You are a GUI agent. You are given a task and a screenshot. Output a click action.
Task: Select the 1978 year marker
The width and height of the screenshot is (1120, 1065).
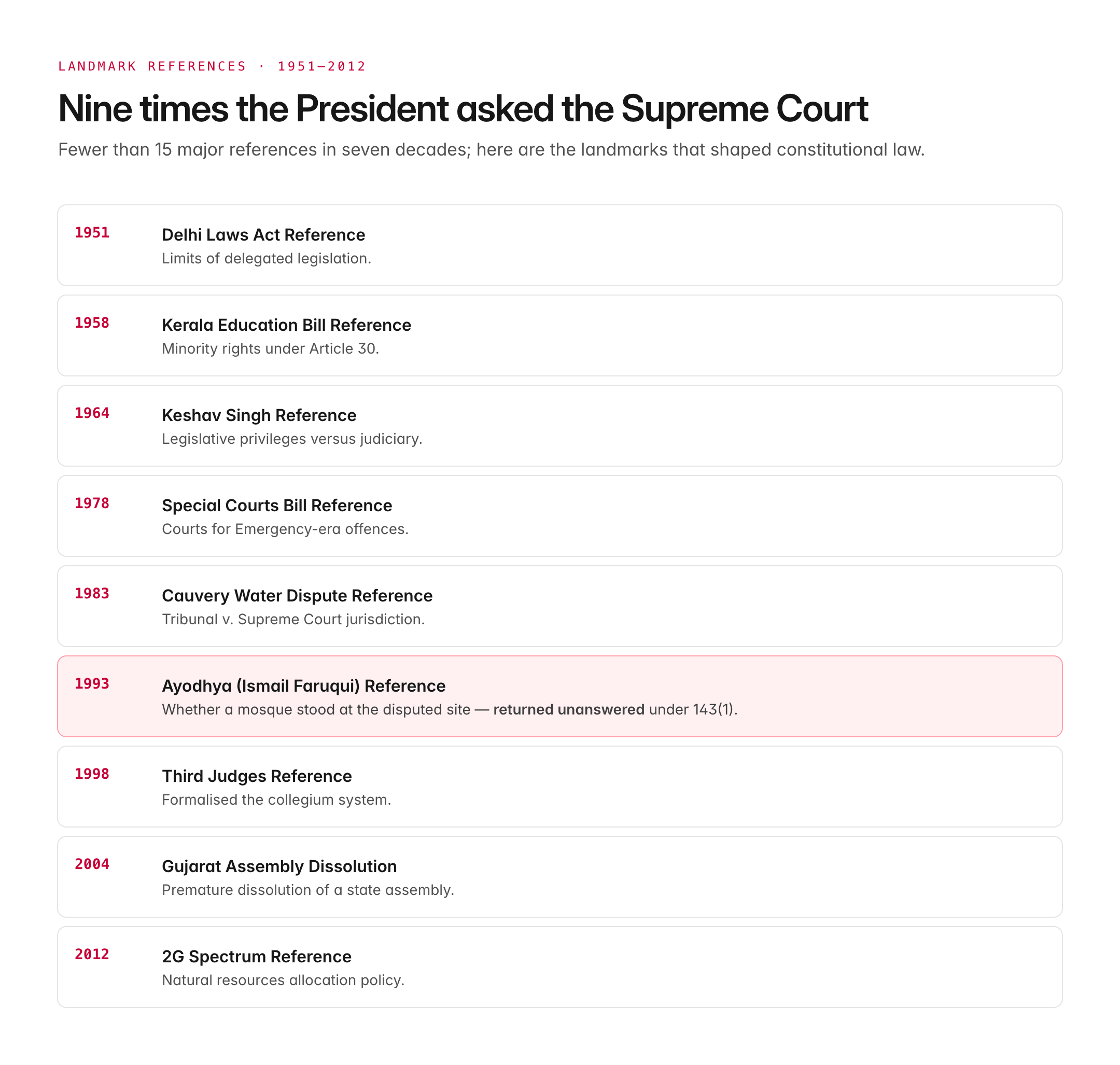[x=92, y=503]
